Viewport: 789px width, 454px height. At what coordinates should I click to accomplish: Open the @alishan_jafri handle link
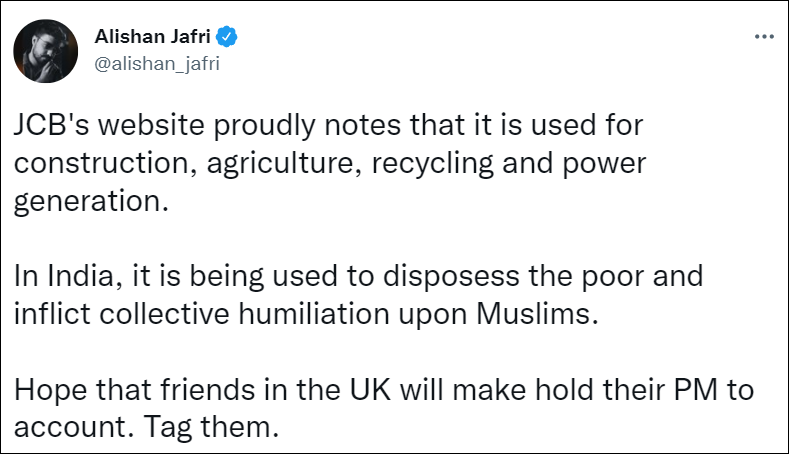(x=155, y=63)
